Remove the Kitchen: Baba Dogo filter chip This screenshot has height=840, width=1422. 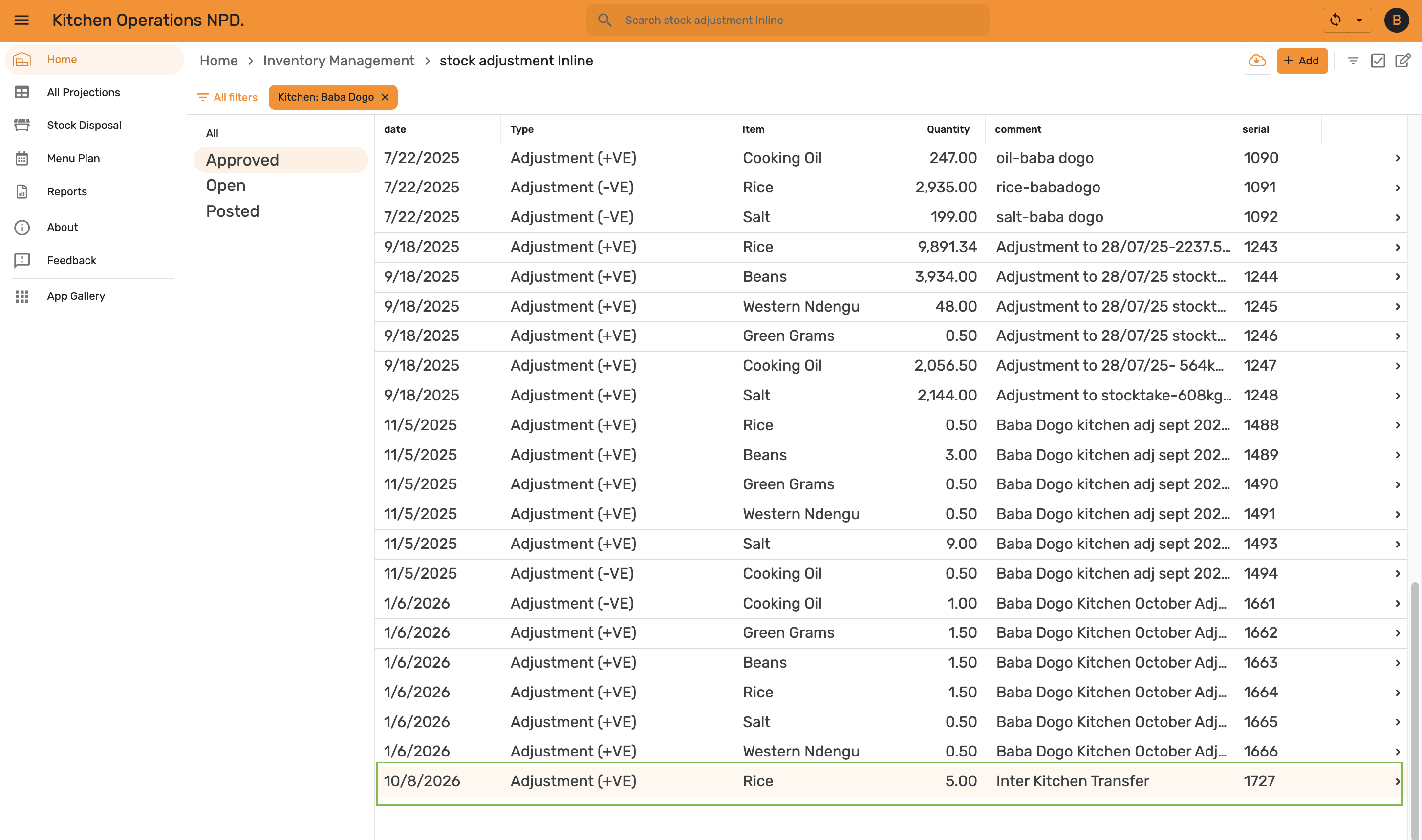click(x=385, y=97)
